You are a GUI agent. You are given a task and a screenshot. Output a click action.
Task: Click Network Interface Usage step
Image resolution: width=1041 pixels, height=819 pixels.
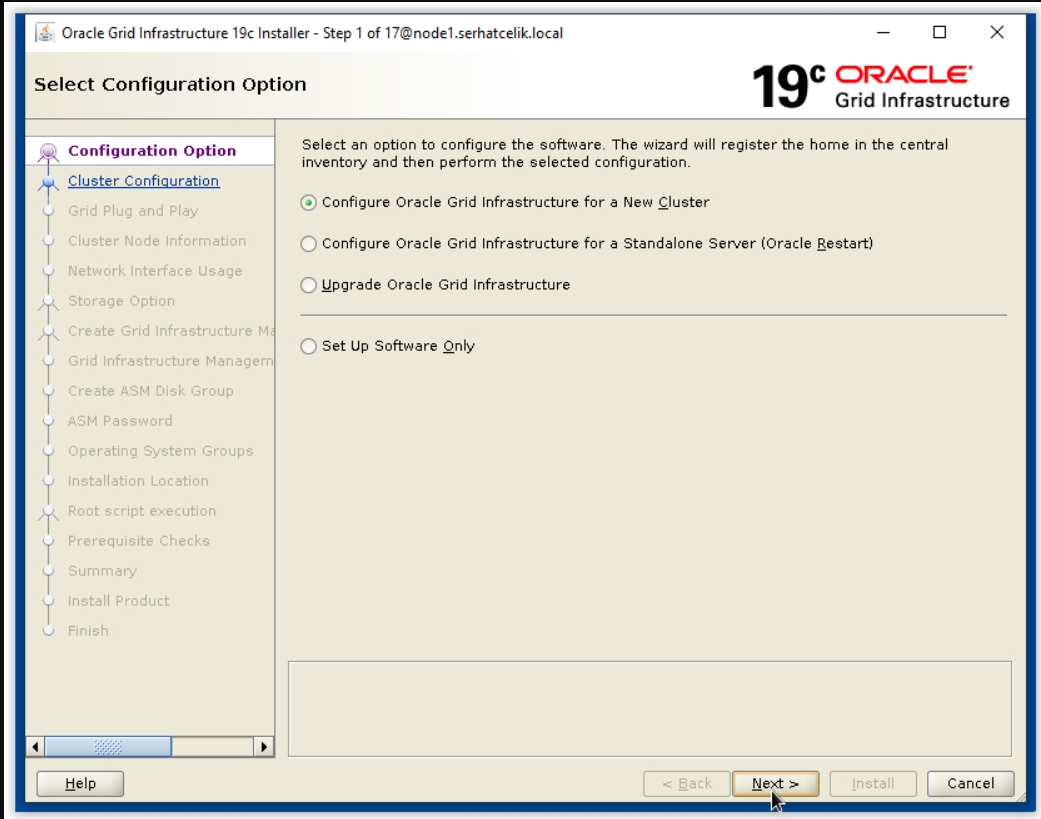pos(155,271)
